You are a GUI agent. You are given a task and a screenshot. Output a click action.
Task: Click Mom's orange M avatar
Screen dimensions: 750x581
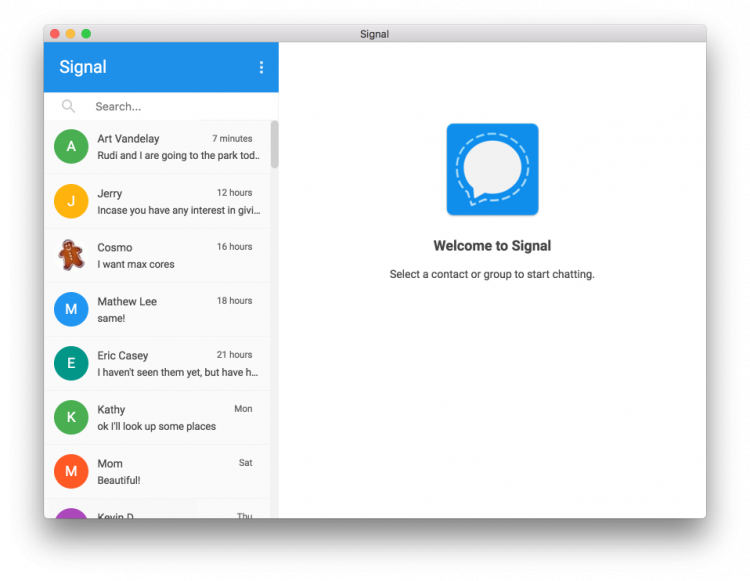pyautogui.click(x=71, y=471)
